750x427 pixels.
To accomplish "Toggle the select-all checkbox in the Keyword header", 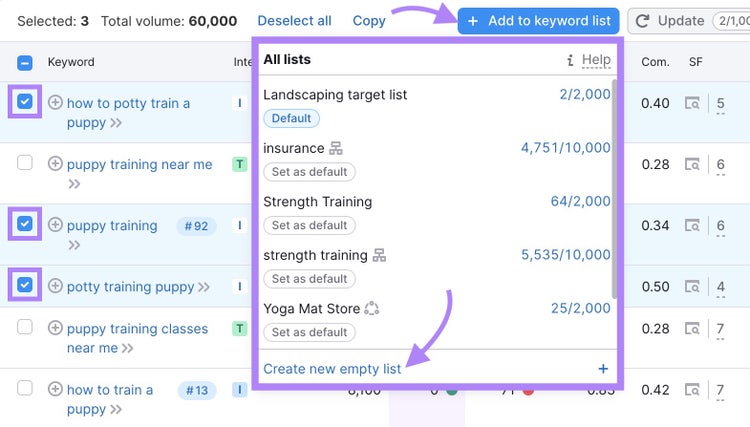I will click(x=25, y=63).
